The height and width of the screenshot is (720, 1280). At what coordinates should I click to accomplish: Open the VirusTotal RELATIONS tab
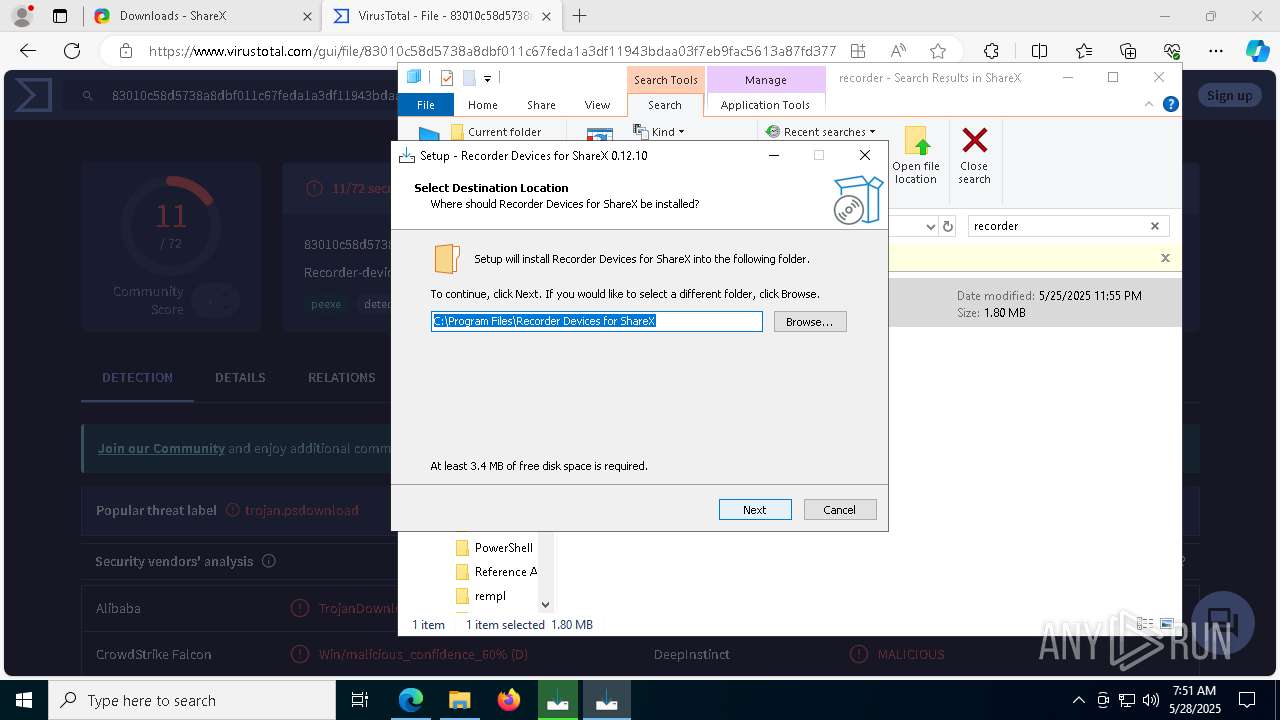(342, 377)
